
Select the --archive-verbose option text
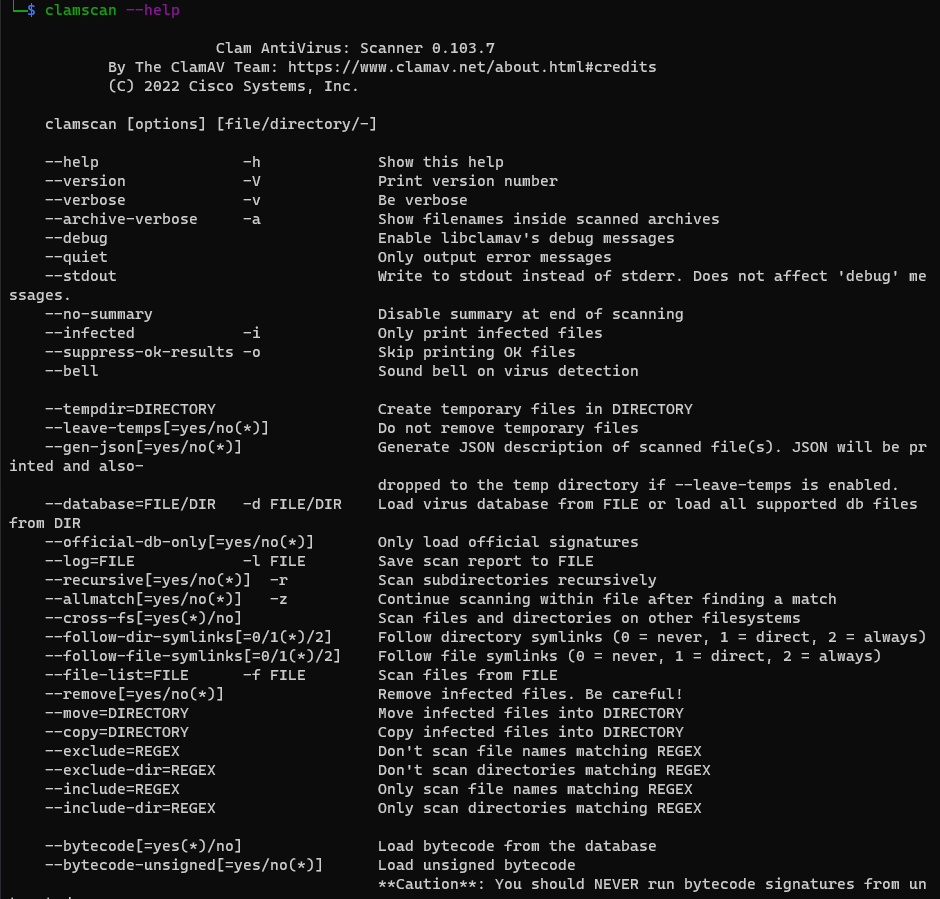pyautogui.click(x=121, y=219)
